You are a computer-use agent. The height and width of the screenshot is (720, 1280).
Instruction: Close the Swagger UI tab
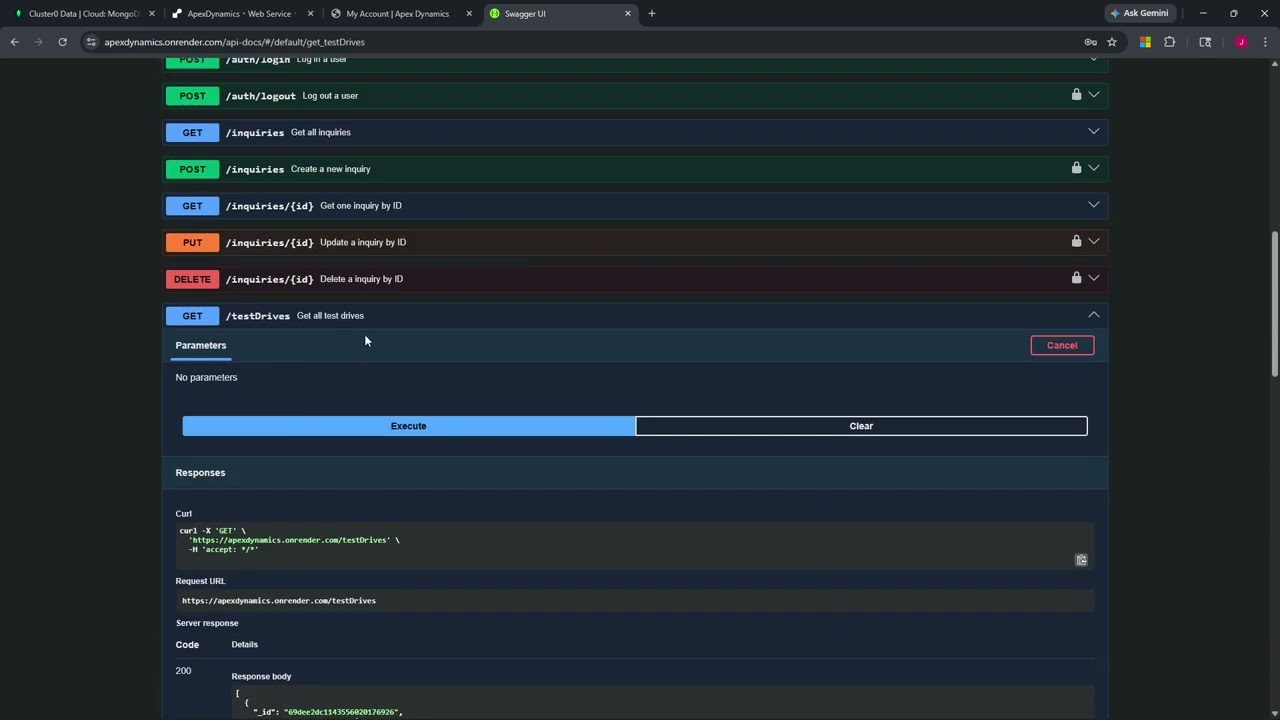(628, 14)
